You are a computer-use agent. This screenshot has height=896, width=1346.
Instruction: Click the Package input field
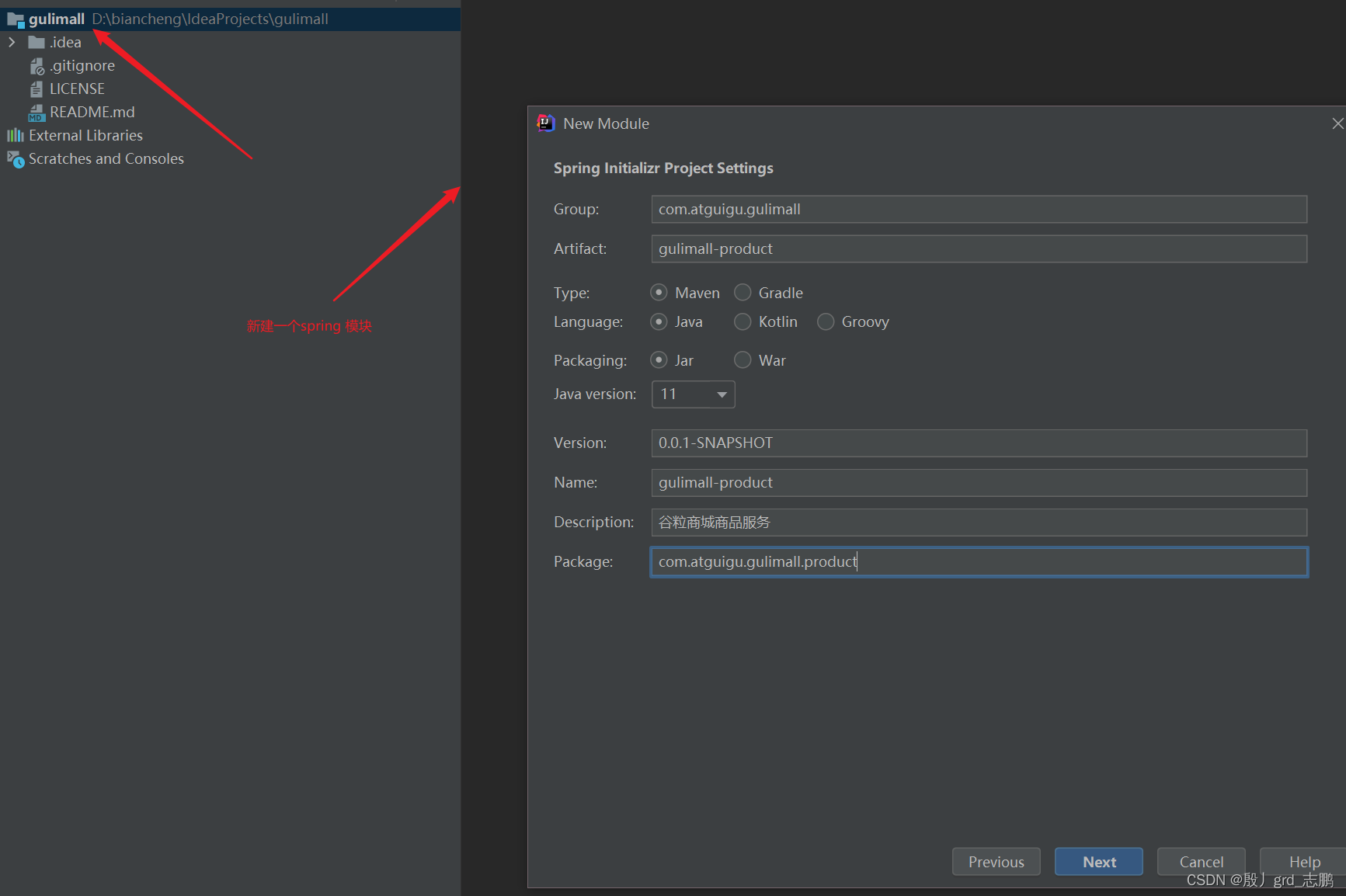979,562
